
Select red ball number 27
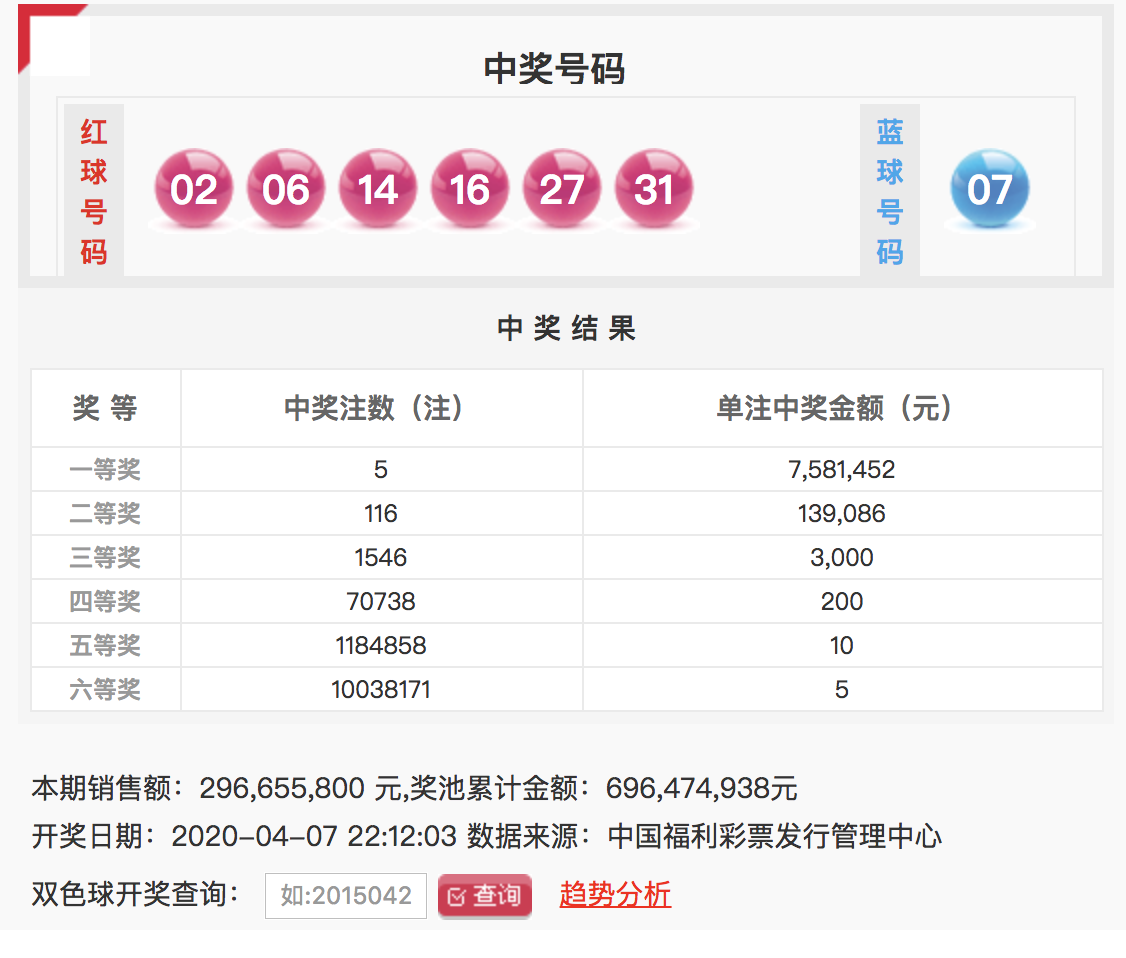561,189
